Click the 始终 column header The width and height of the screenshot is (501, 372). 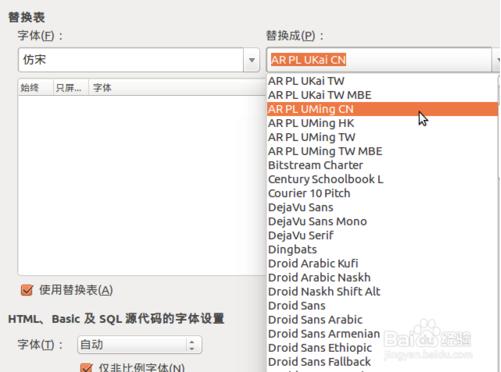(x=35, y=88)
